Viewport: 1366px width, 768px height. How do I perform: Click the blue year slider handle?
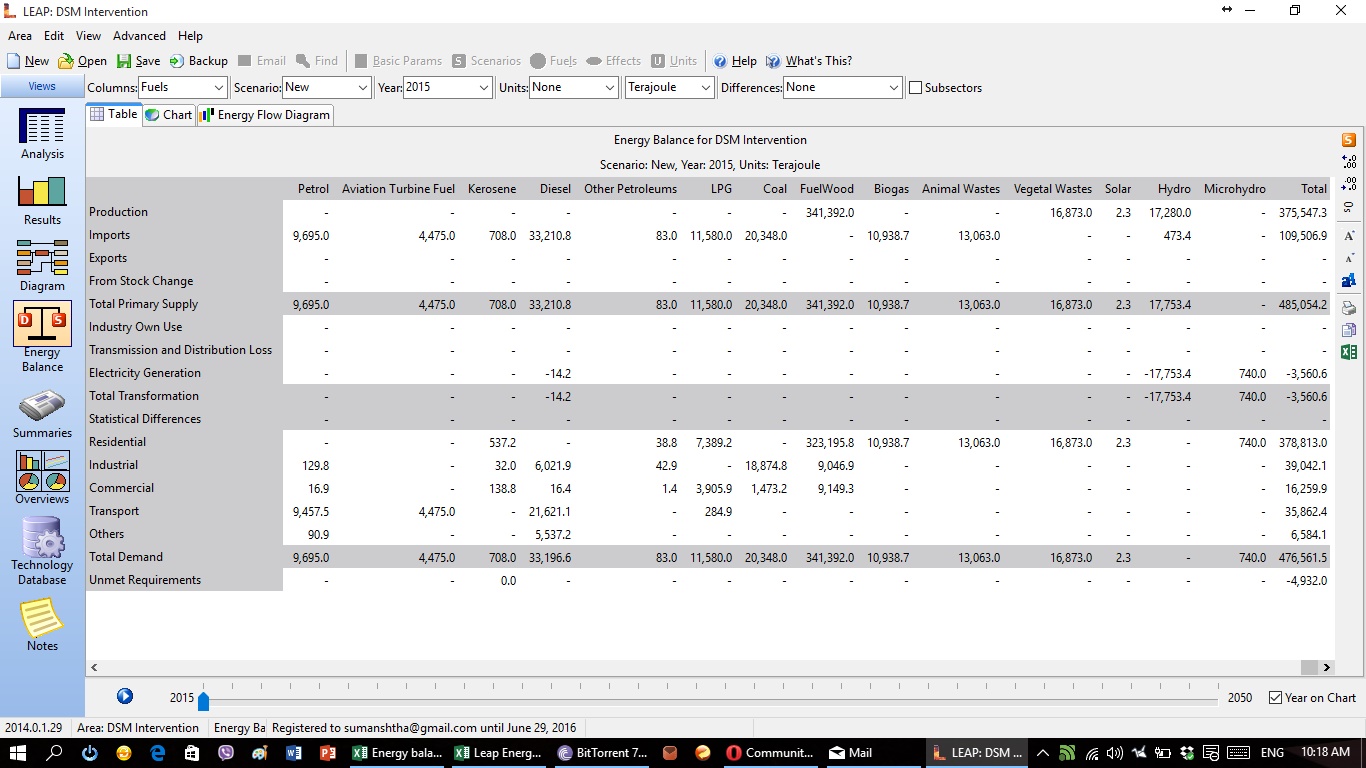point(203,700)
